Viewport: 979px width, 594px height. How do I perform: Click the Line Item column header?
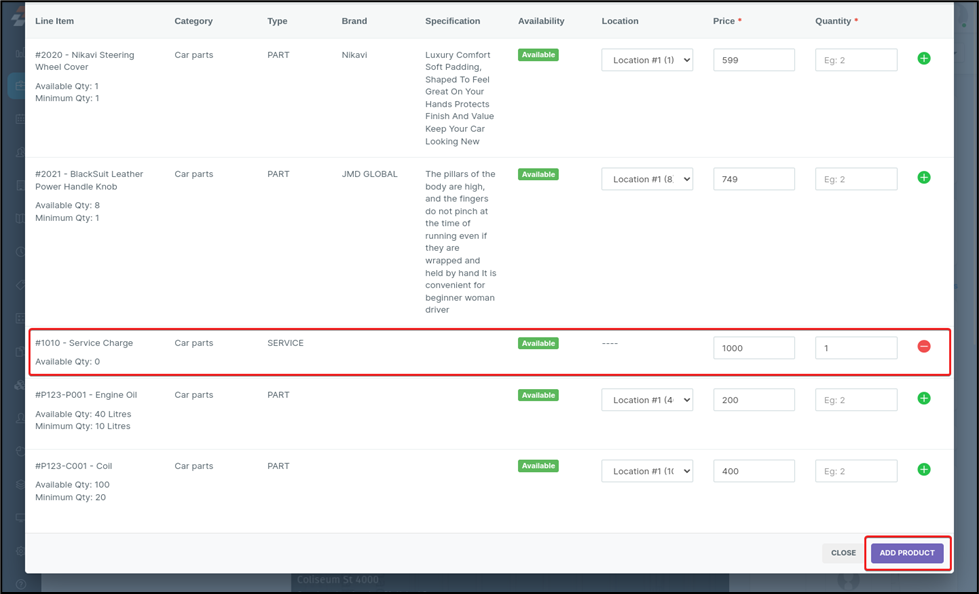[x=54, y=21]
